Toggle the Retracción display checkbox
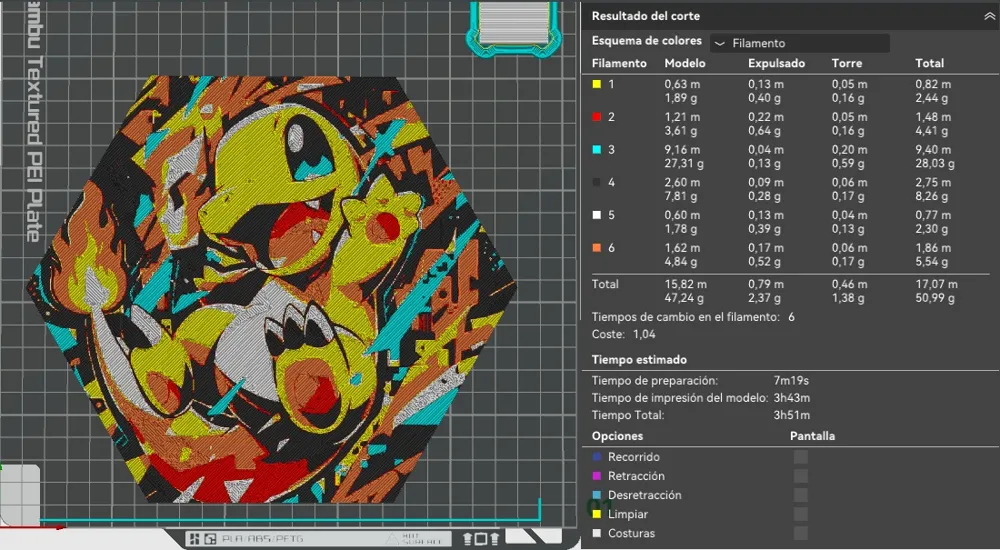1000x550 pixels. point(801,476)
